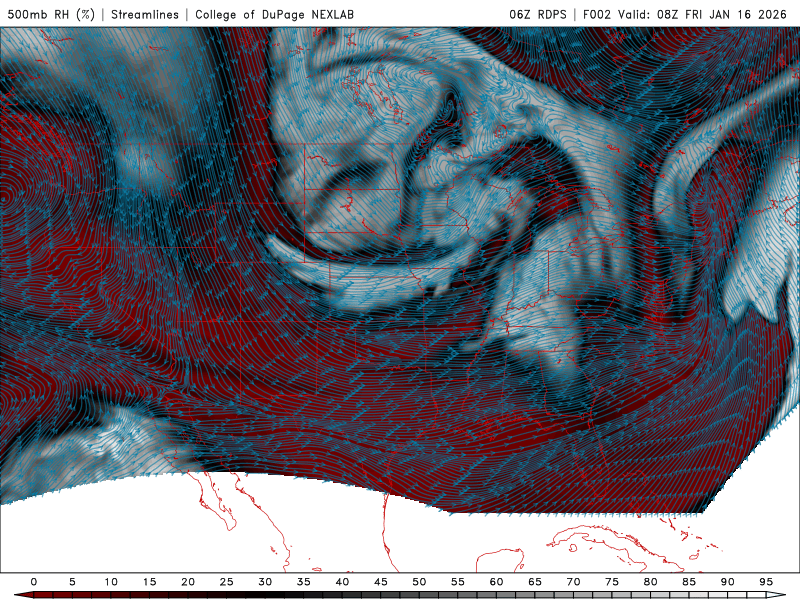The height and width of the screenshot is (600, 800).
Task: Click the colorbar label "35"
Action: (x=304, y=582)
